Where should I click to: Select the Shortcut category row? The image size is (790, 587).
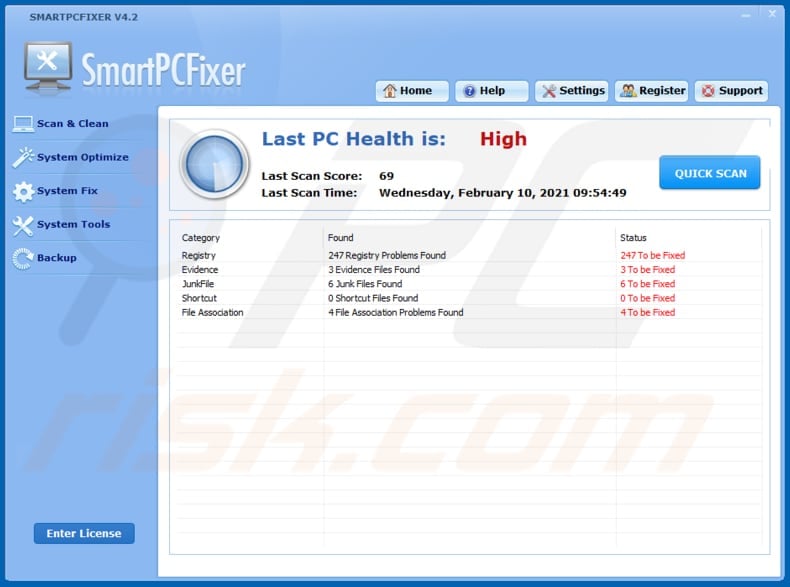click(x=470, y=298)
